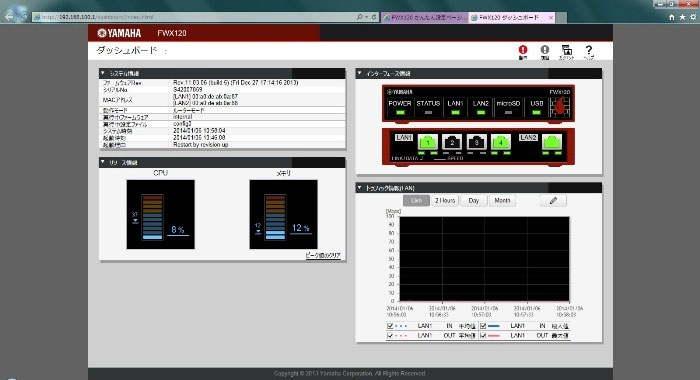Collapse the system information panel
Viewport: 700px width, 380px height.
point(103,73)
